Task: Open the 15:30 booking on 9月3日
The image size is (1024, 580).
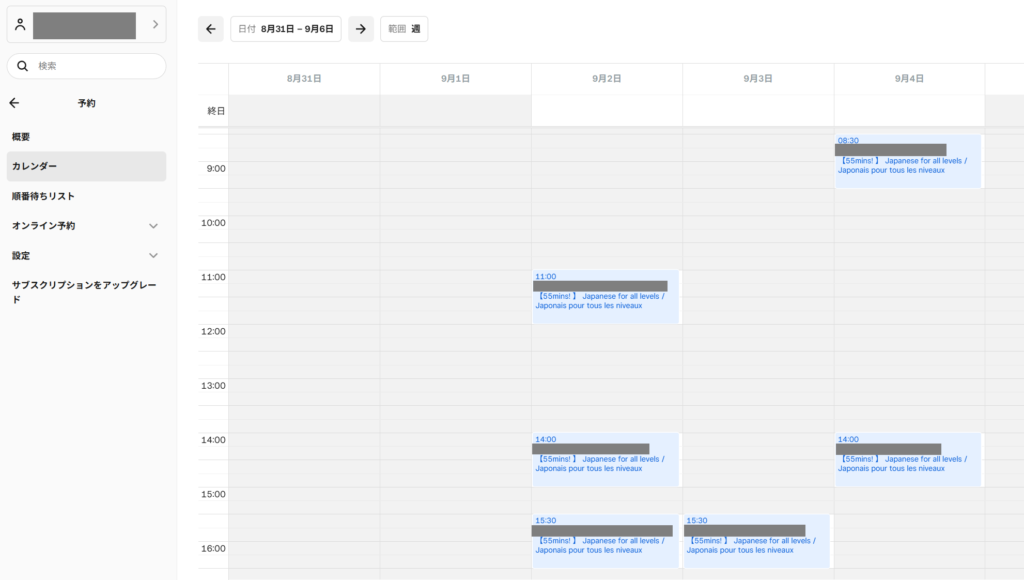Action: click(x=756, y=541)
